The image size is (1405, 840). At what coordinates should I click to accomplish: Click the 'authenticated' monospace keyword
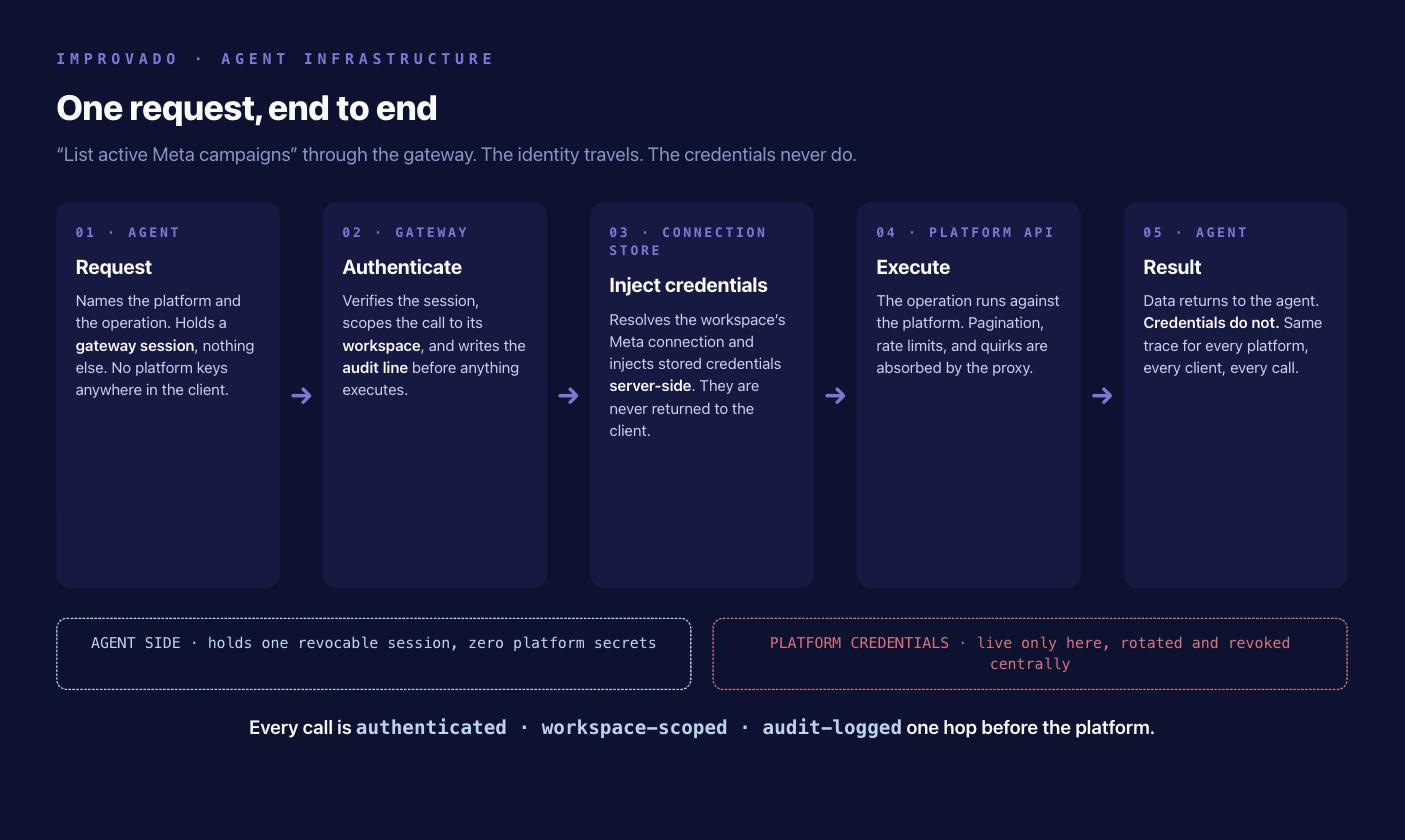pos(431,728)
